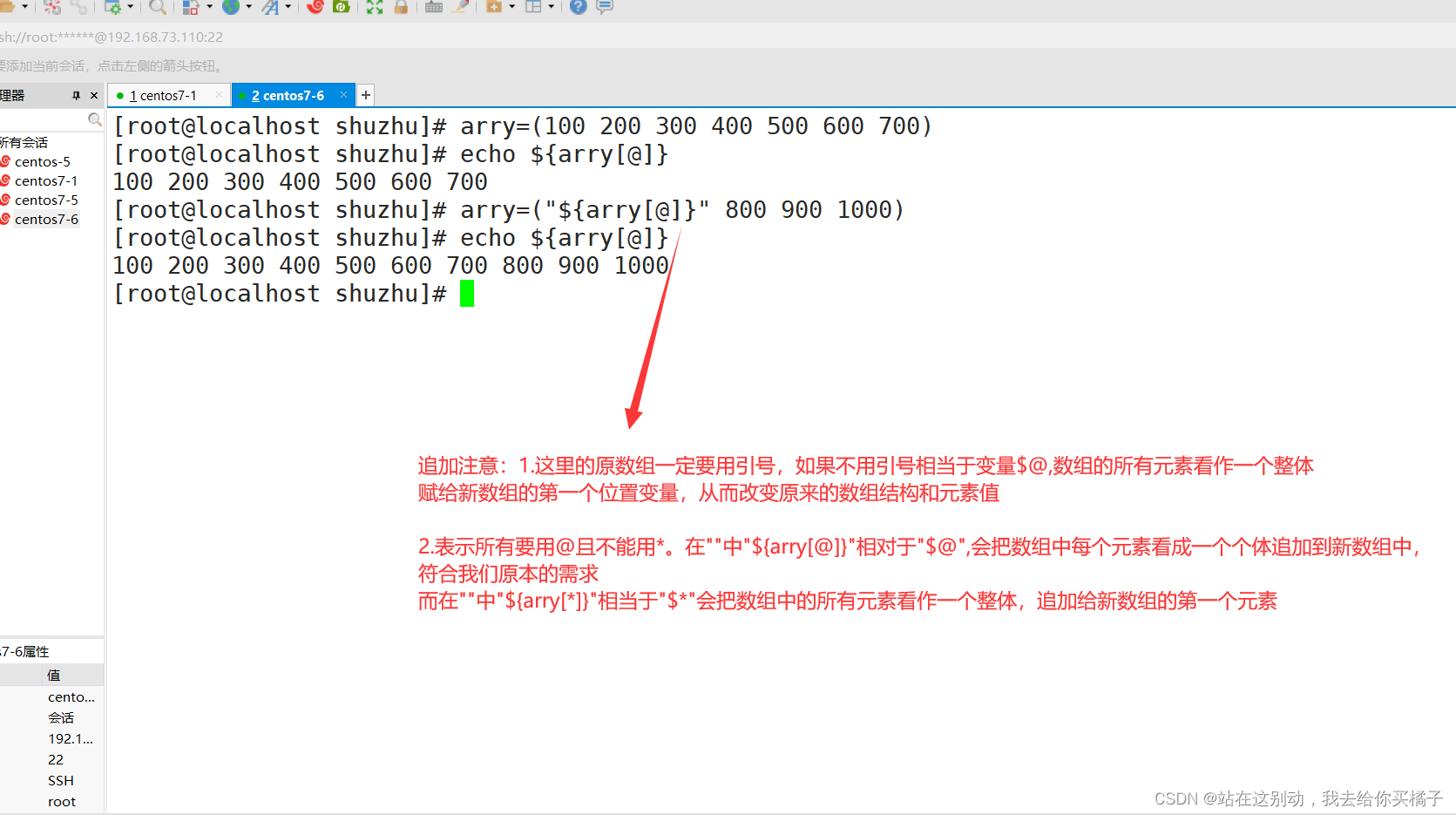Screen dimensions: 1456x815
Task: Add a new tab with plus button
Action: 366,95
